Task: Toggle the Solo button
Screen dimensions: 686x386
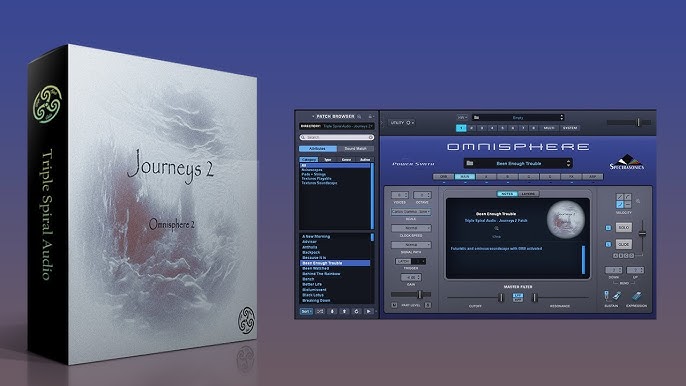Action: [623, 228]
